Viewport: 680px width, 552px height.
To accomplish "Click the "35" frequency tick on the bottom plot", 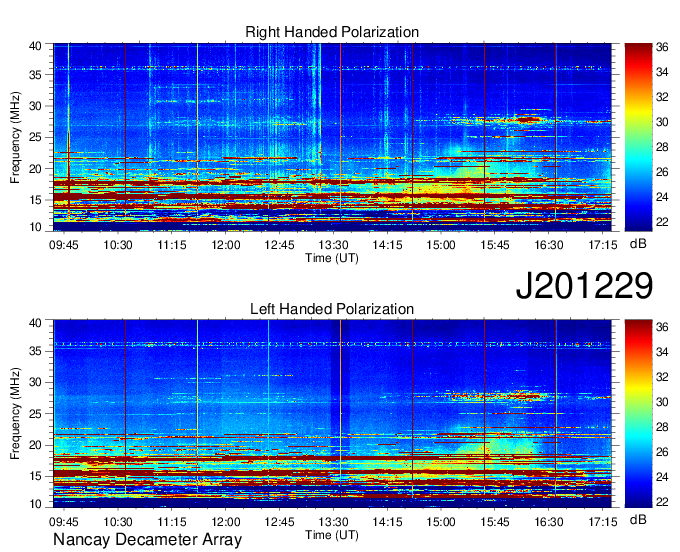I will click(35, 351).
